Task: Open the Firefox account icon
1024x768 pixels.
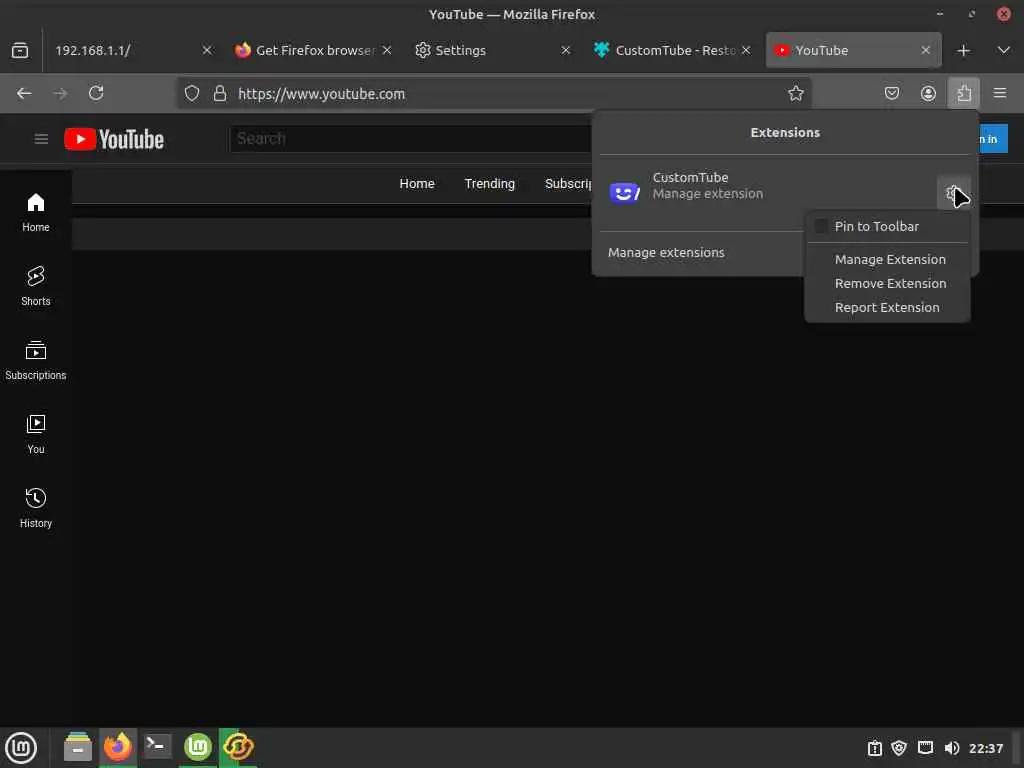Action: (928, 93)
